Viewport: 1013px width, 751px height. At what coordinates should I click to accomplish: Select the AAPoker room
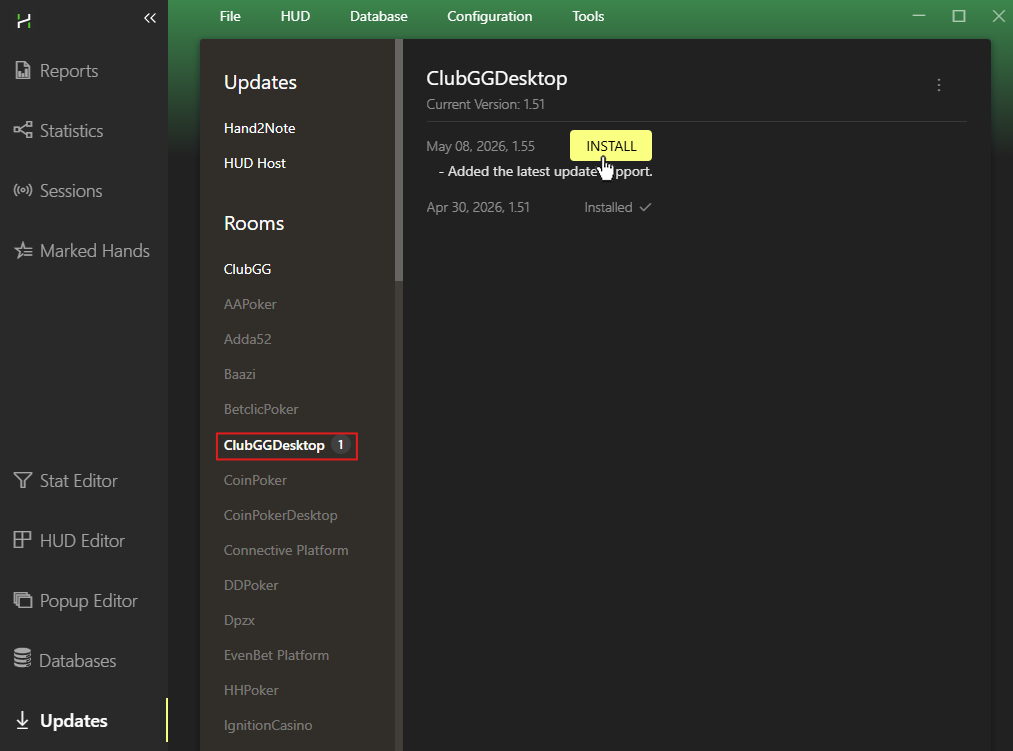pos(250,304)
